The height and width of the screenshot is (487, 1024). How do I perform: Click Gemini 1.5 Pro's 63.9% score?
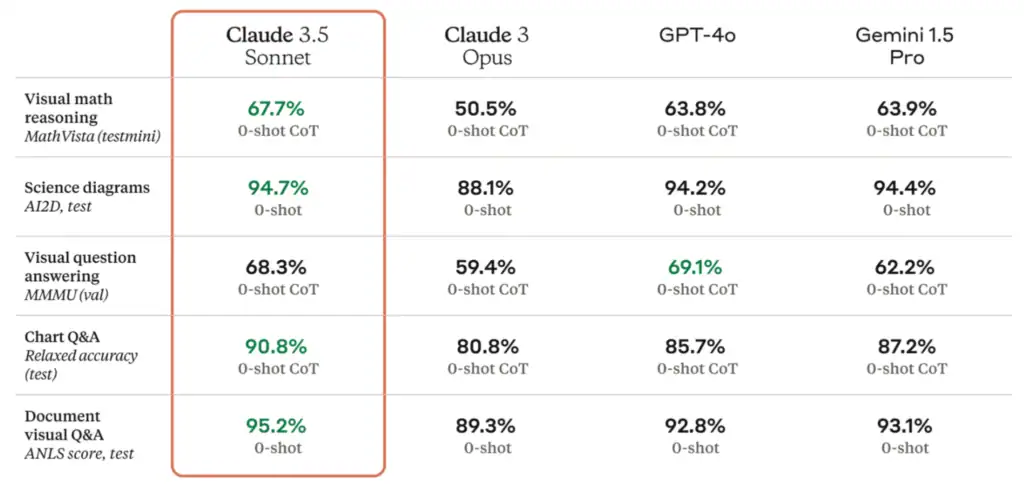[x=904, y=108]
